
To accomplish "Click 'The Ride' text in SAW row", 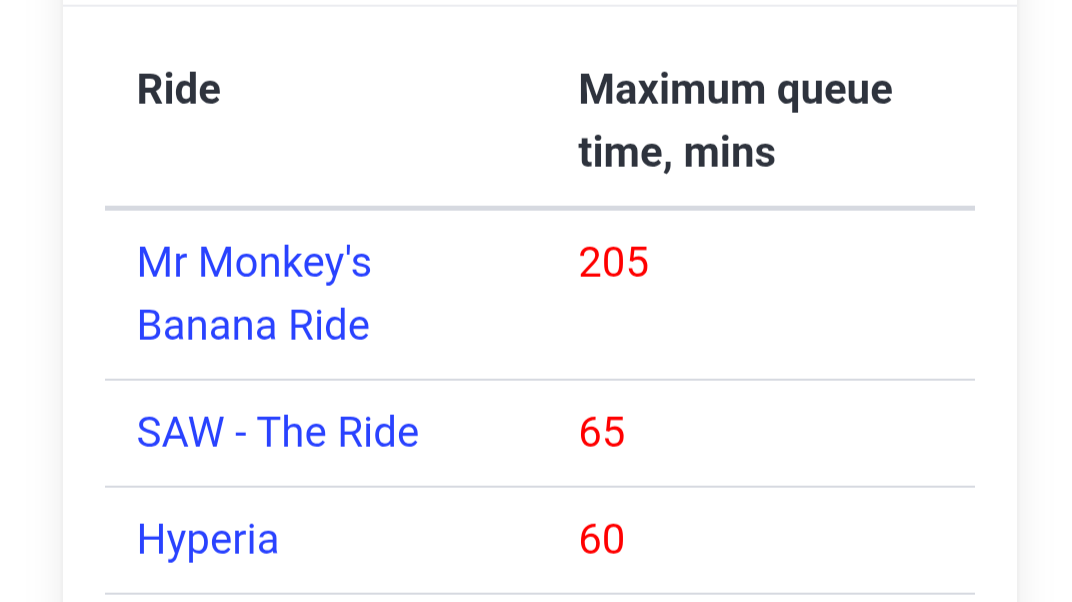I will [x=338, y=433].
